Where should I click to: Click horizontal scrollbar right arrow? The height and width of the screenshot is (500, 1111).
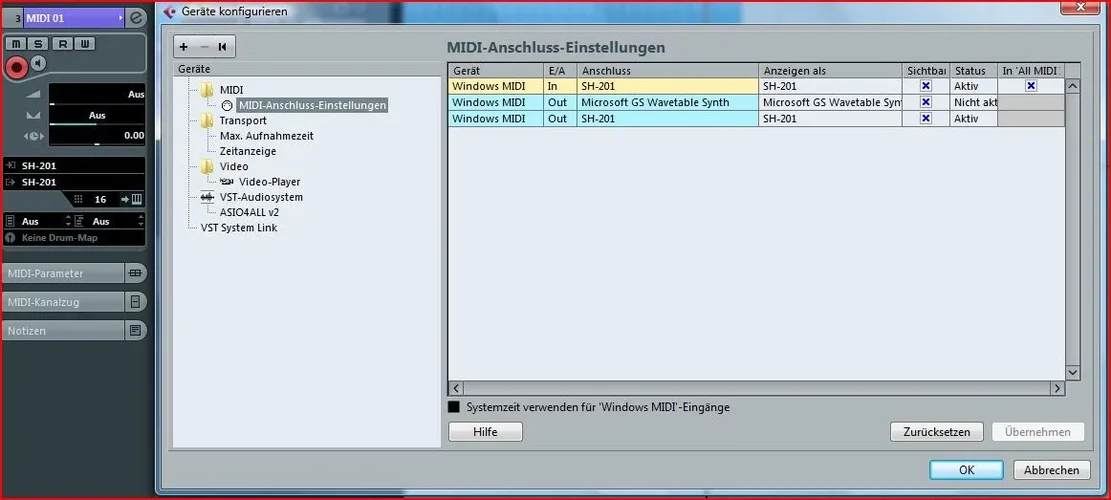point(1057,388)
